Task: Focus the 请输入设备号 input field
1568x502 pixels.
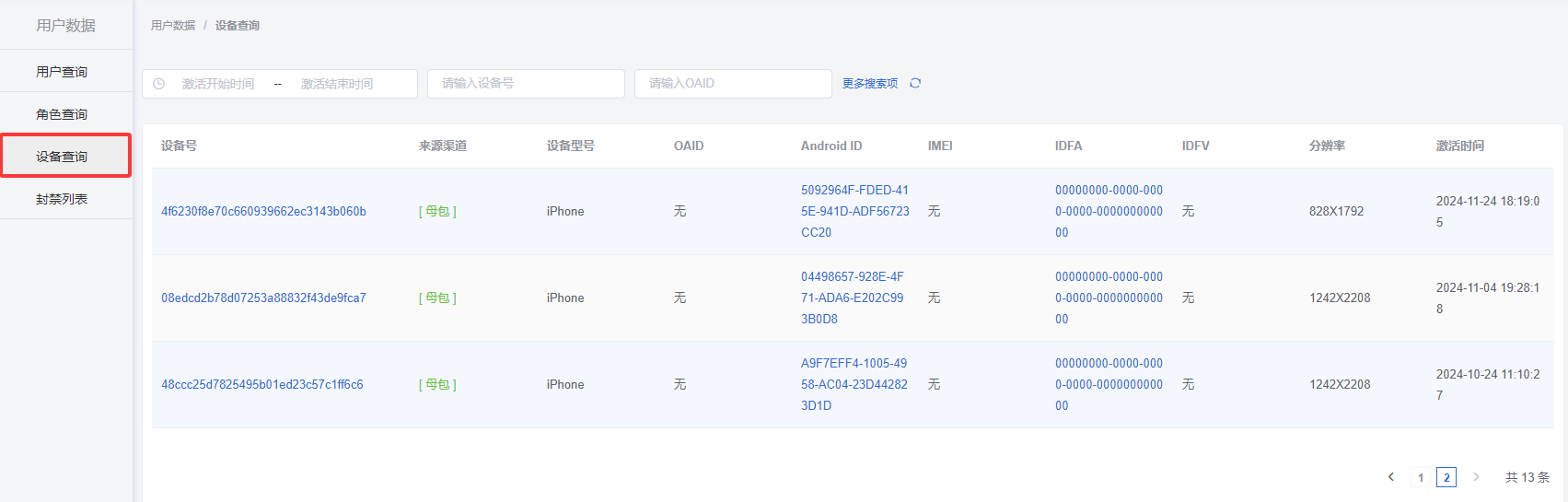Action: 526,84
